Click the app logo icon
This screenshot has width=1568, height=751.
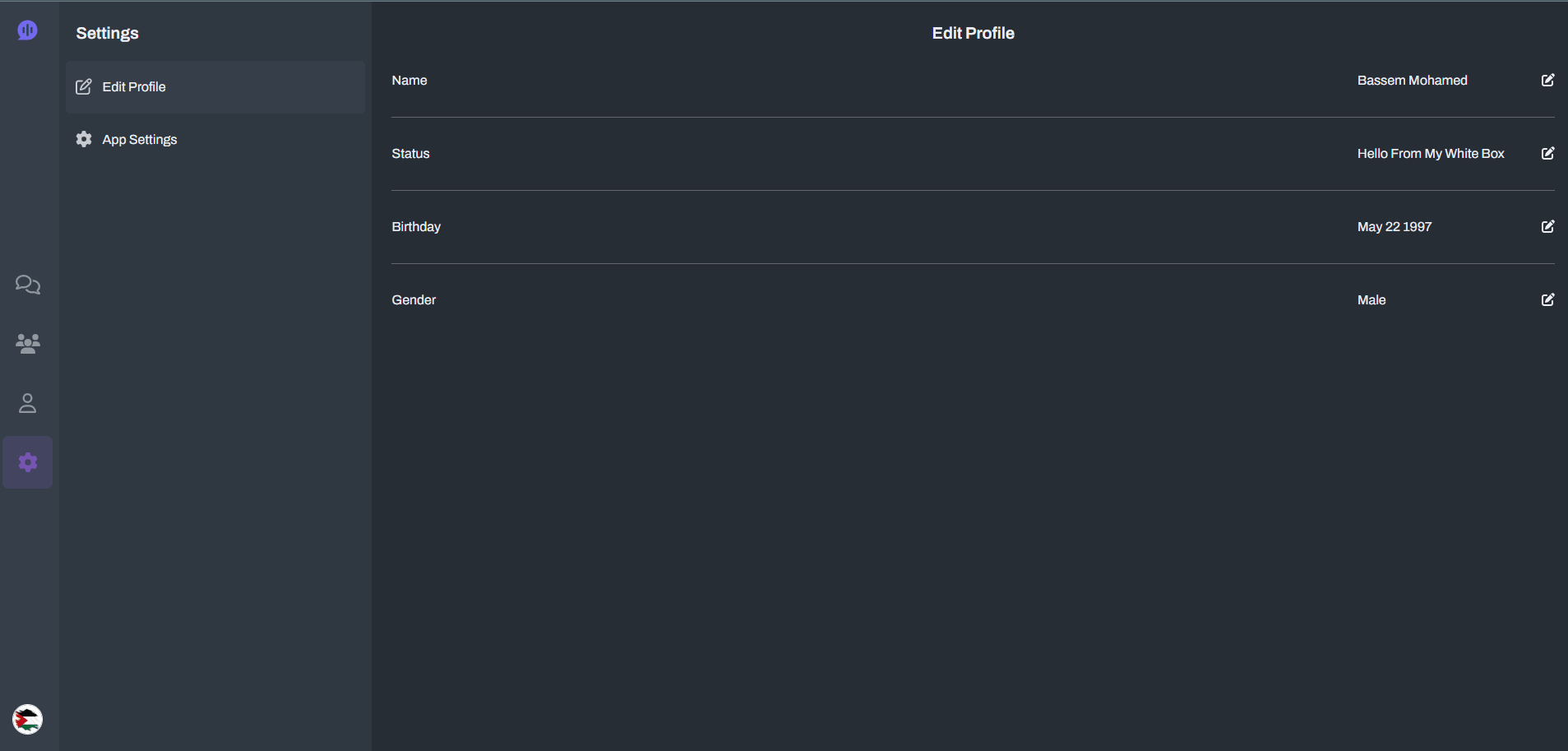pos(27,30)
